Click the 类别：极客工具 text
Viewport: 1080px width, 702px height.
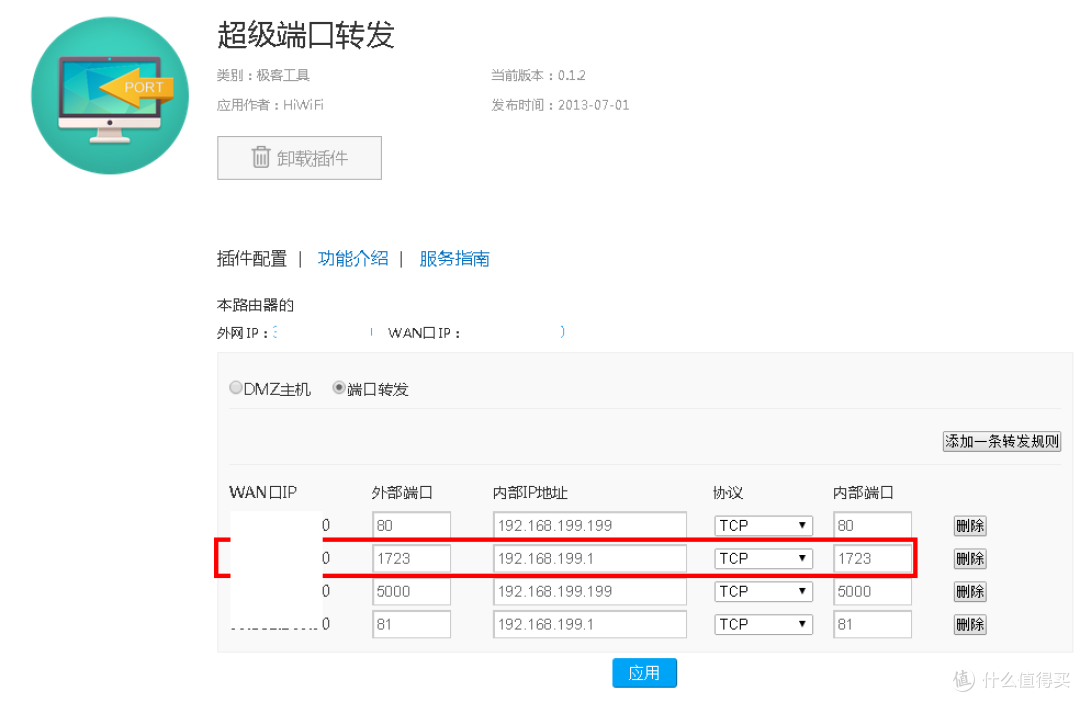click(x=263, y=75)
